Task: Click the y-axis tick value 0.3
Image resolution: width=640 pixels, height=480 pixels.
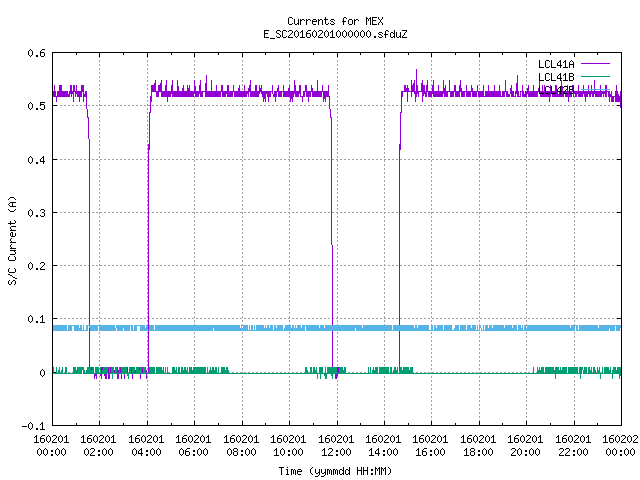Action: [x=36, y=213]
